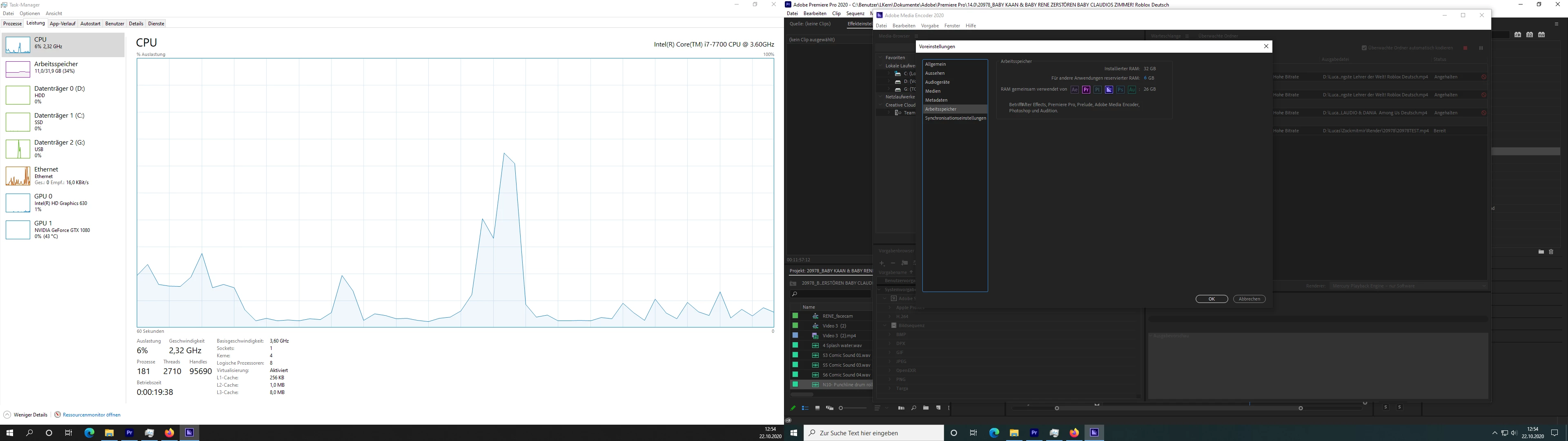Screen dimensions: 1568x441
Task: Switch Premiere project panel to icon view
Action: click(817, 408)
